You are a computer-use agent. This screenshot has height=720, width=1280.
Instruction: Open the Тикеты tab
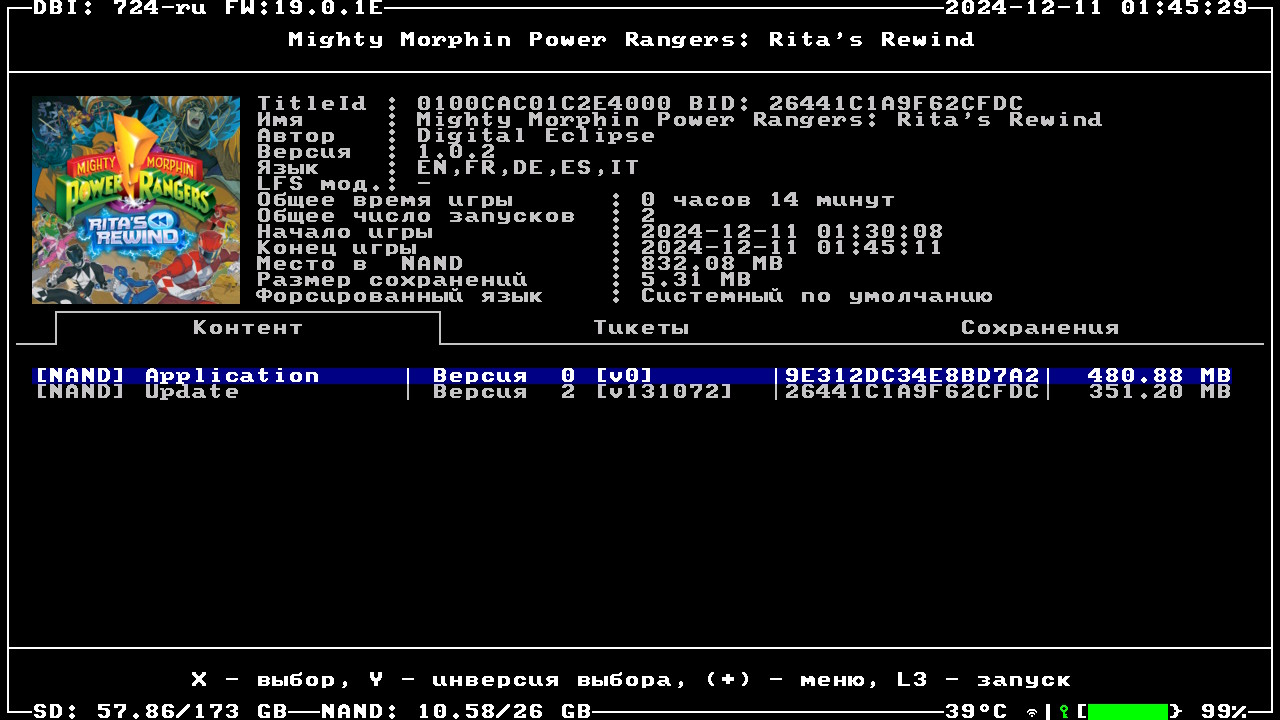pos(641,328)
